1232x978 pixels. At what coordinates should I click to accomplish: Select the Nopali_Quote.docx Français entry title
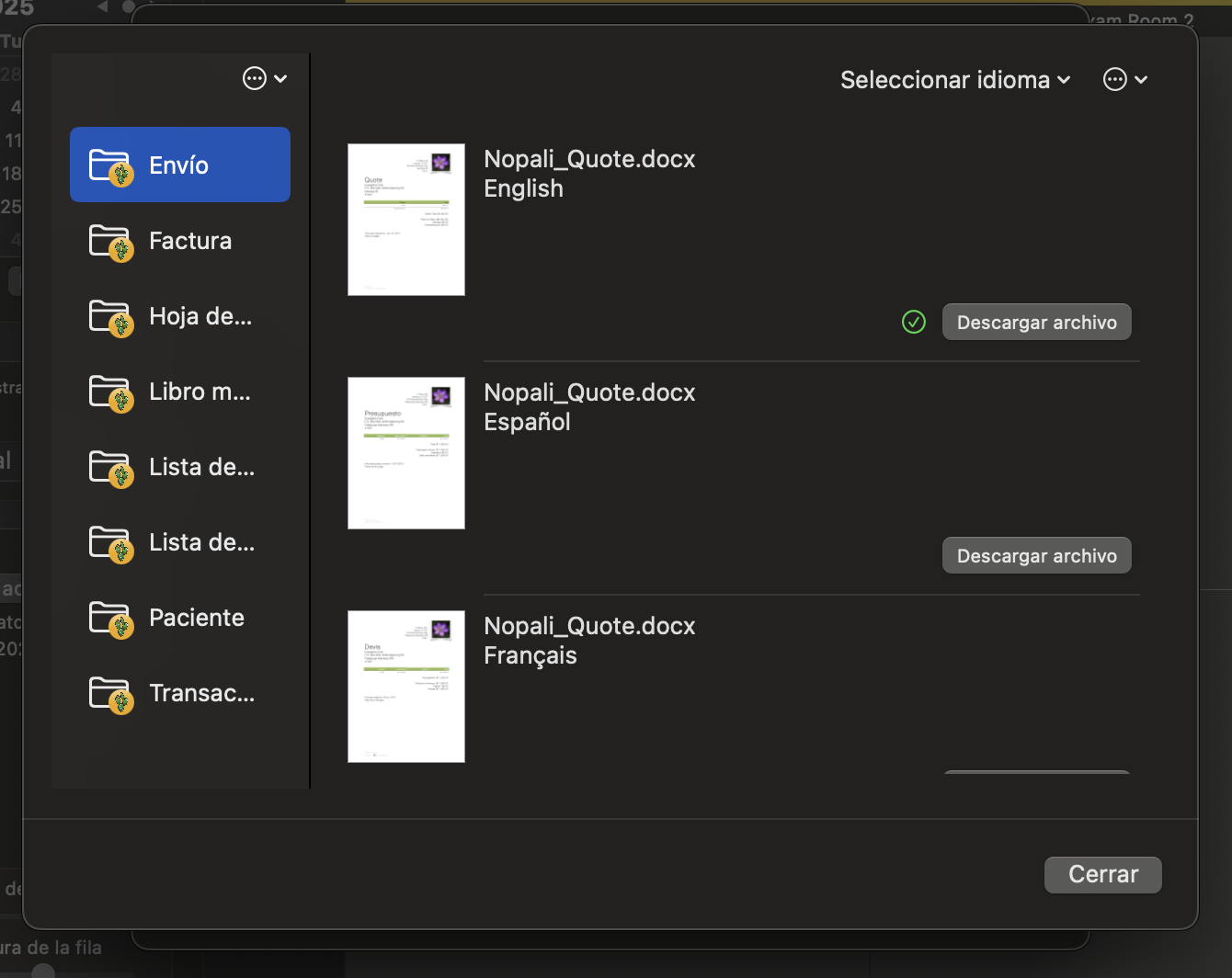pos(589,641)
